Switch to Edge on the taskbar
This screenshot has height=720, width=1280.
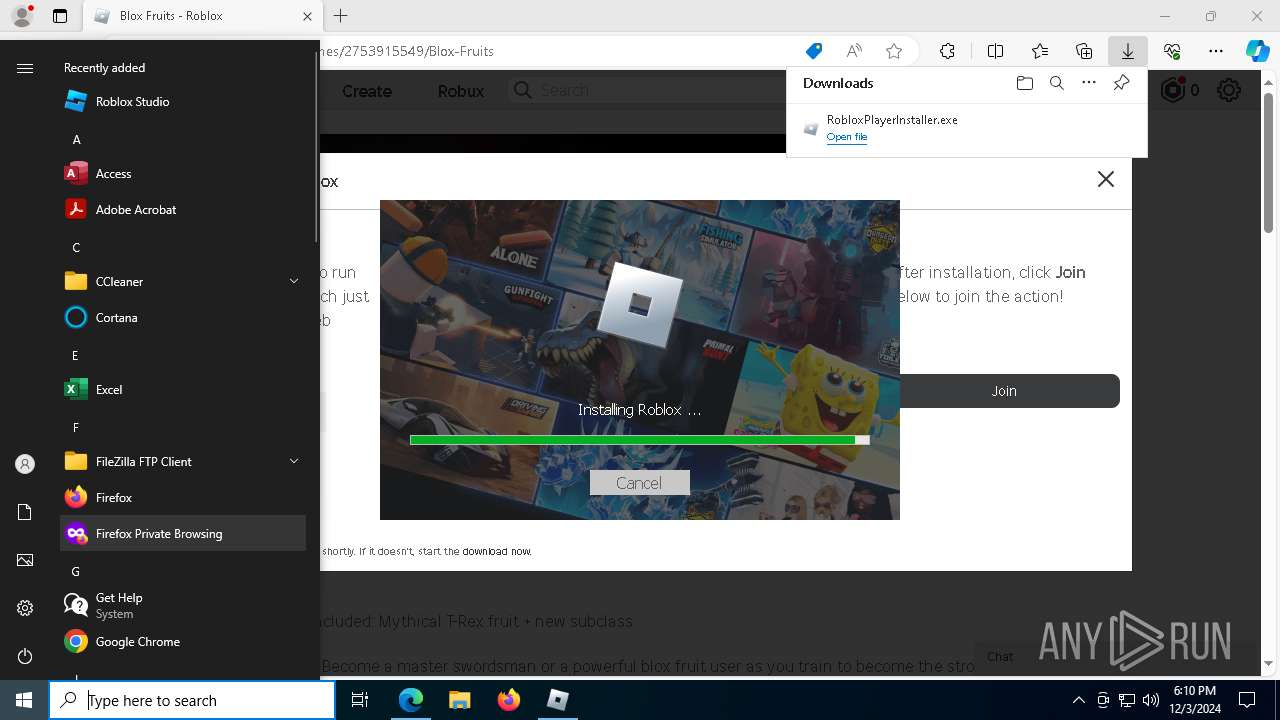(x=411, y=700)
